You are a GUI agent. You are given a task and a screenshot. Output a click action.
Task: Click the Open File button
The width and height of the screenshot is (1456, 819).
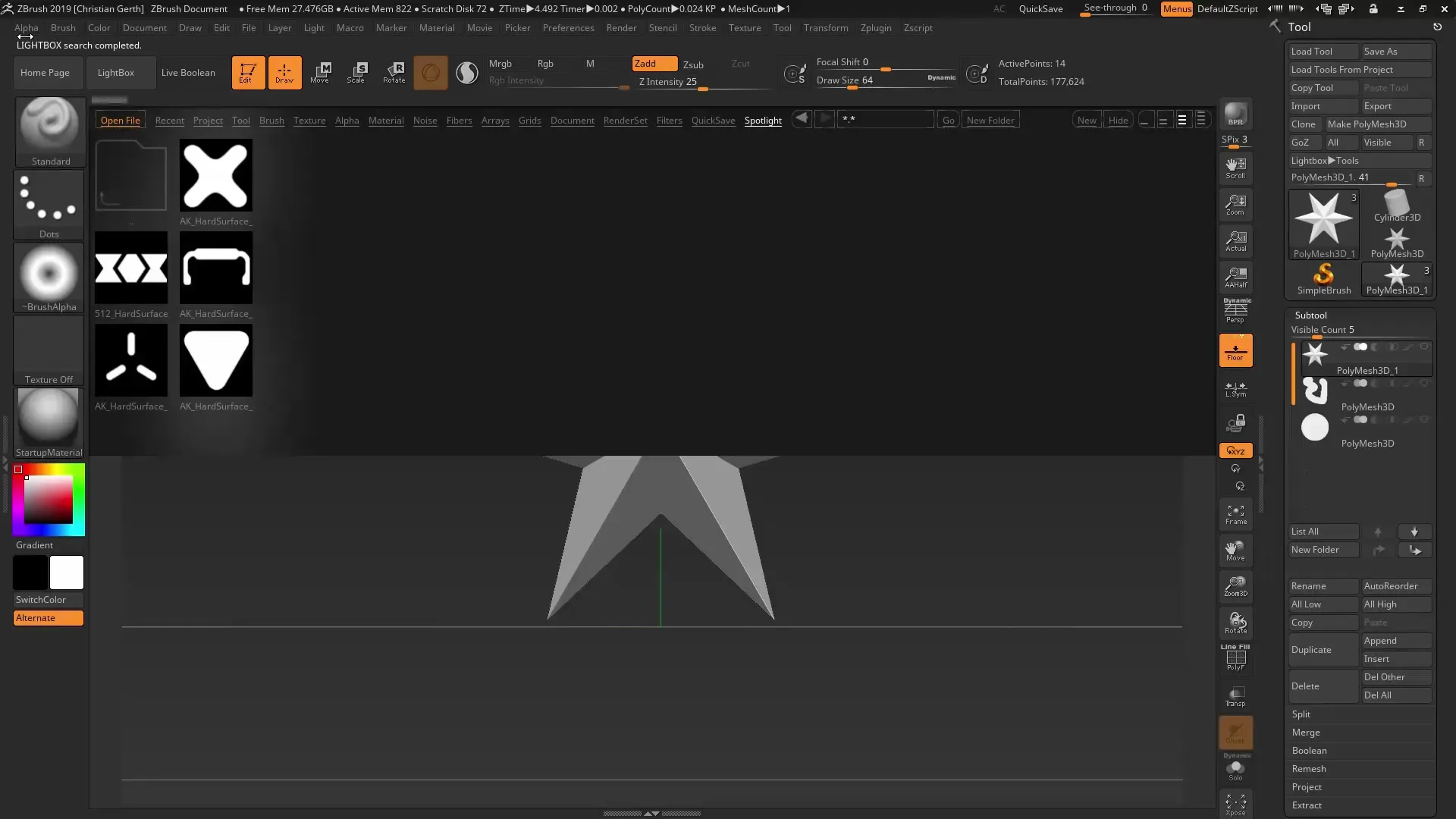pos(121,121)
